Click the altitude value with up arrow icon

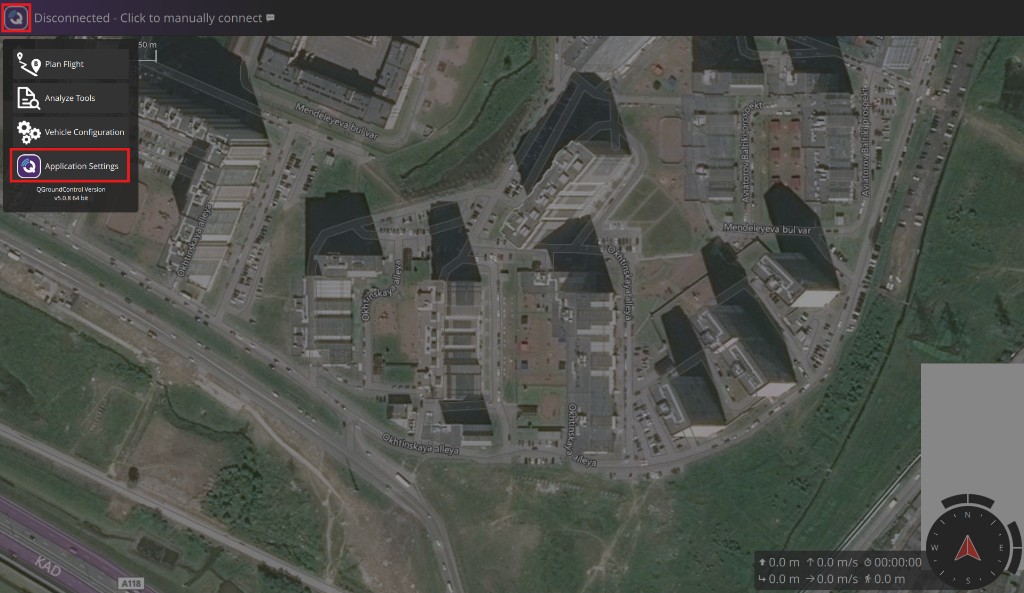[x=778, y=562]
